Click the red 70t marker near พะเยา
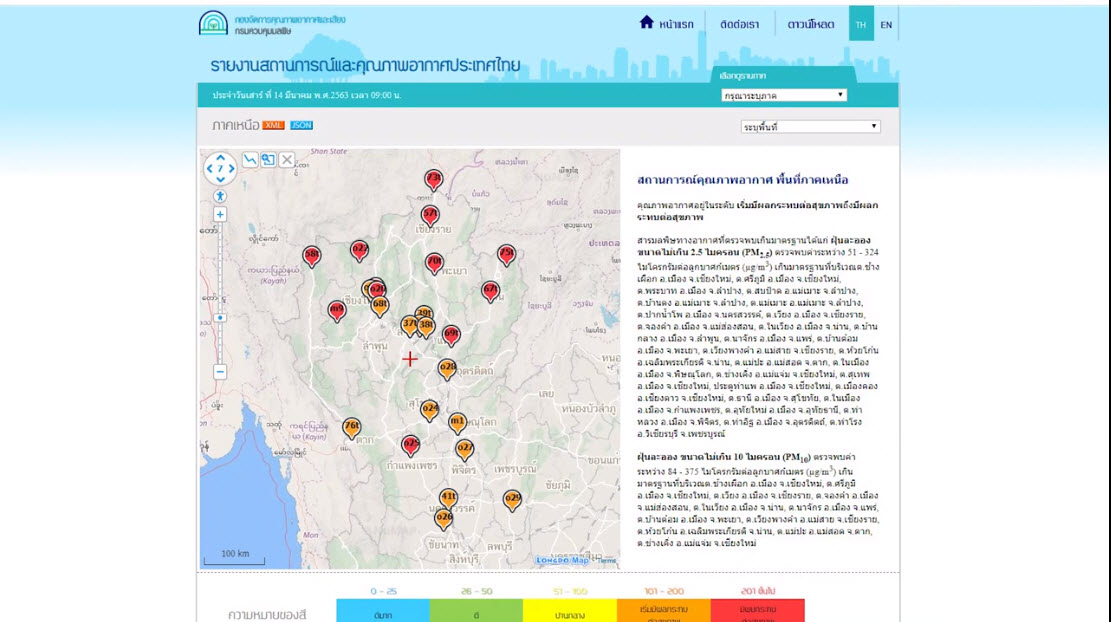 (x=434, y=263)
